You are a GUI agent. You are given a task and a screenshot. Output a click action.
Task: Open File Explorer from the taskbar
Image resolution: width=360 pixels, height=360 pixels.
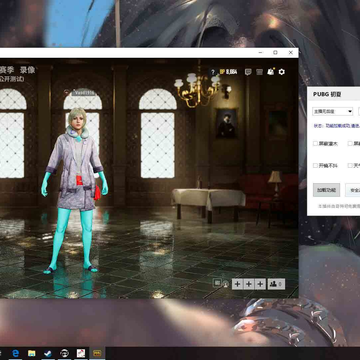click(x=32, y=353)
